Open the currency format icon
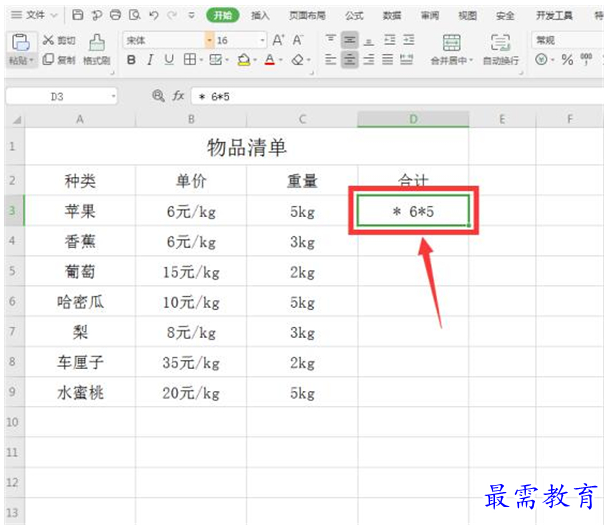Viewport: 606px width, 528px height. click(541, 60)
